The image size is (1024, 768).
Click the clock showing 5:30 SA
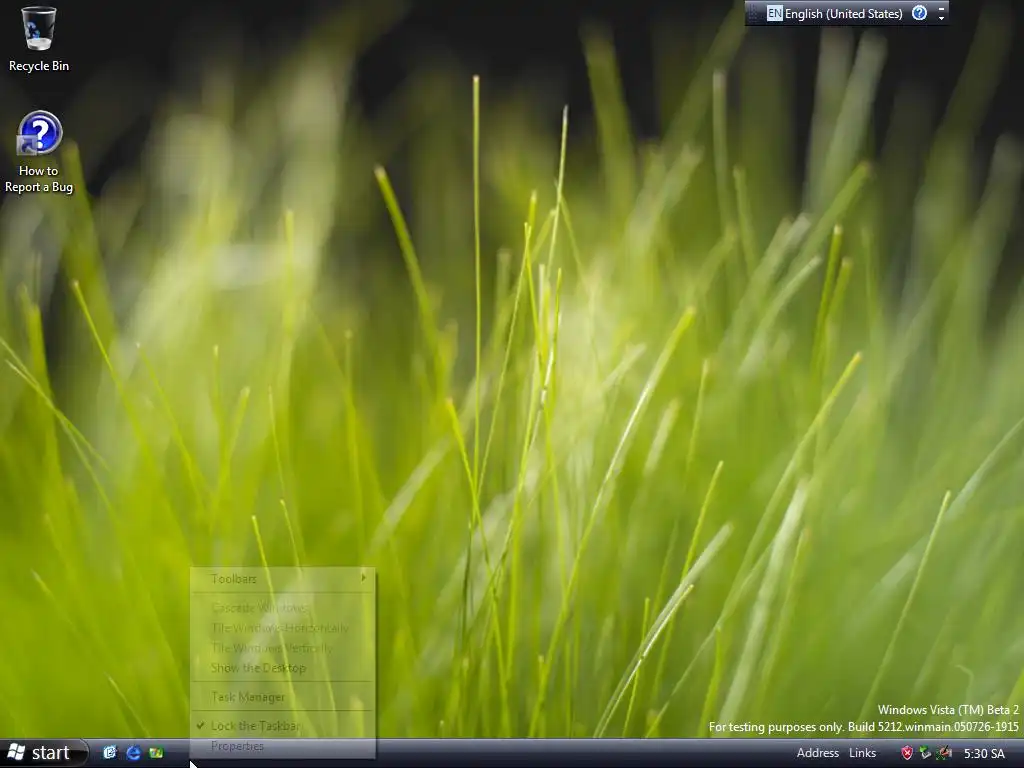point(984,754)
